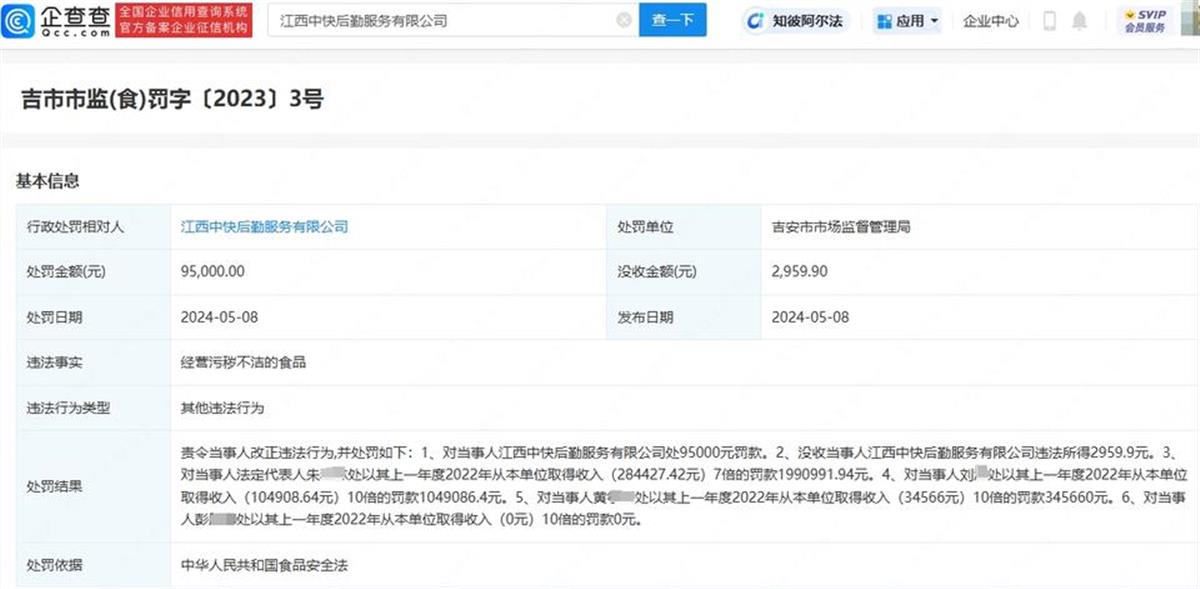Click the 2,959.90 confiscated amount value
This screenshot has width=1200, height=589.
799,271
